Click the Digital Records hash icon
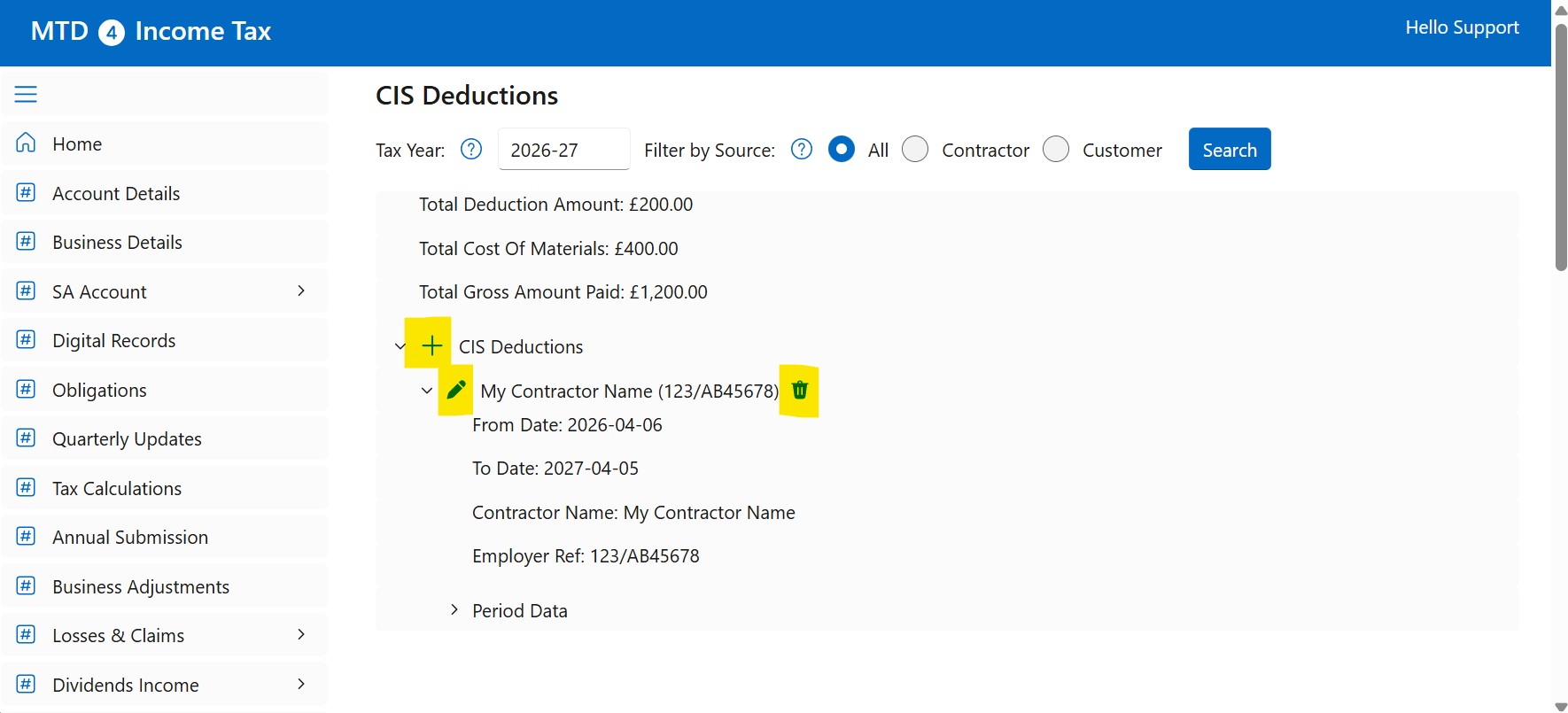Viewport: 1568px width, 713px height. pos(27,339)
